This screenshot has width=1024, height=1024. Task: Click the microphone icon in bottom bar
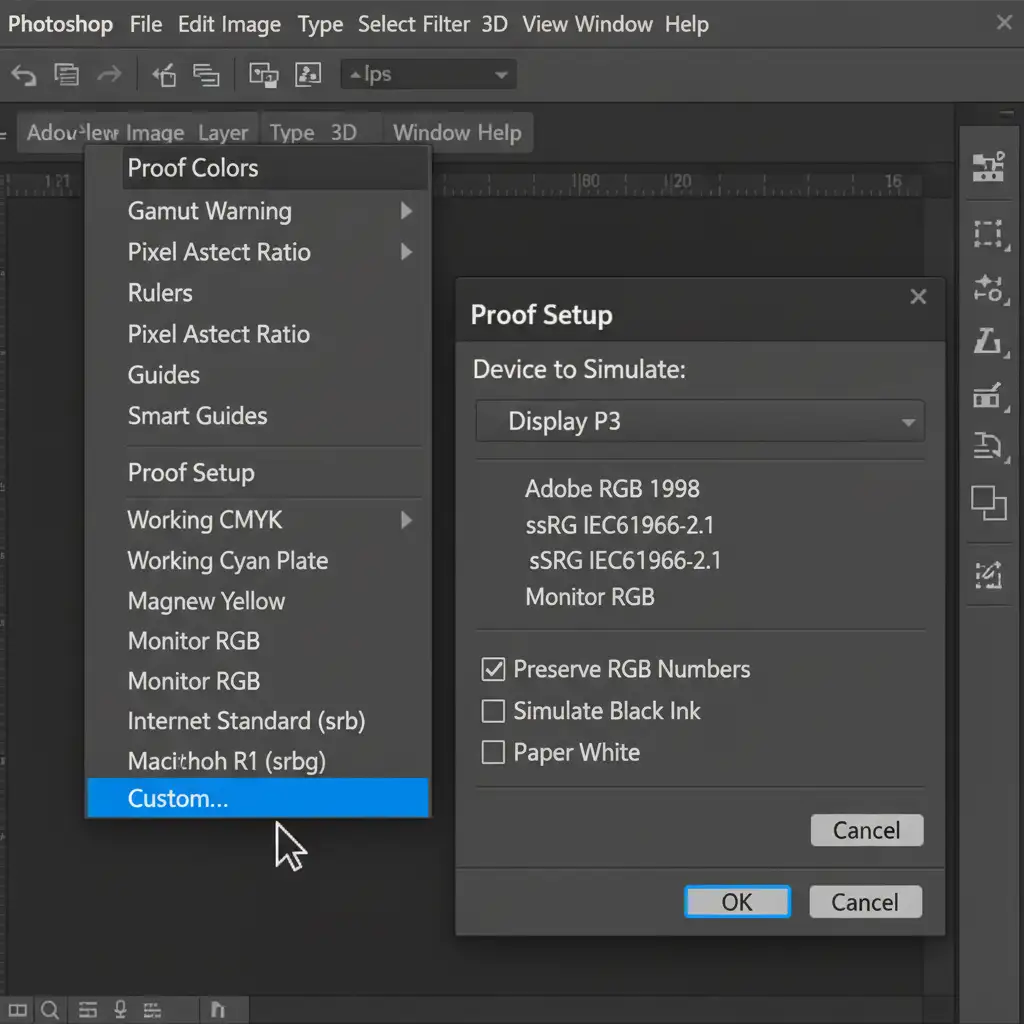[119, 1009]
